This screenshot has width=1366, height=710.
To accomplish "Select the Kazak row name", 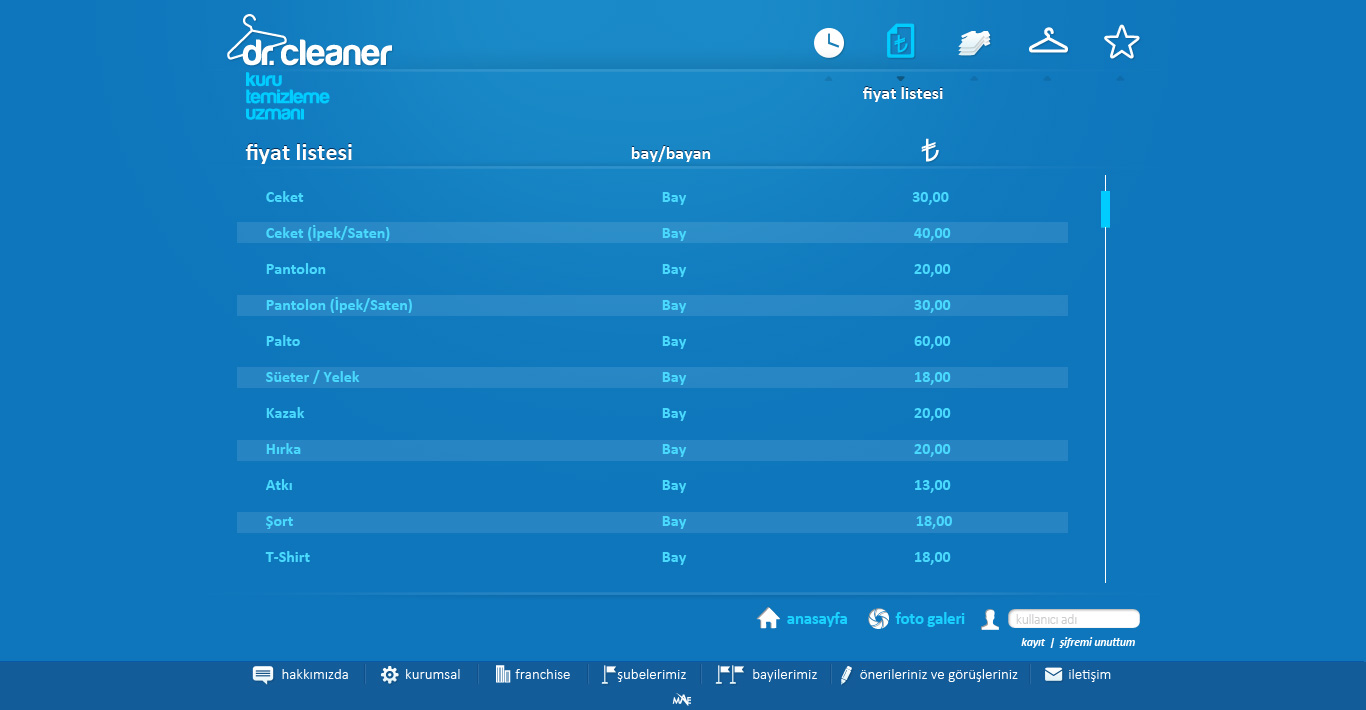I will [x=285, y=413].
